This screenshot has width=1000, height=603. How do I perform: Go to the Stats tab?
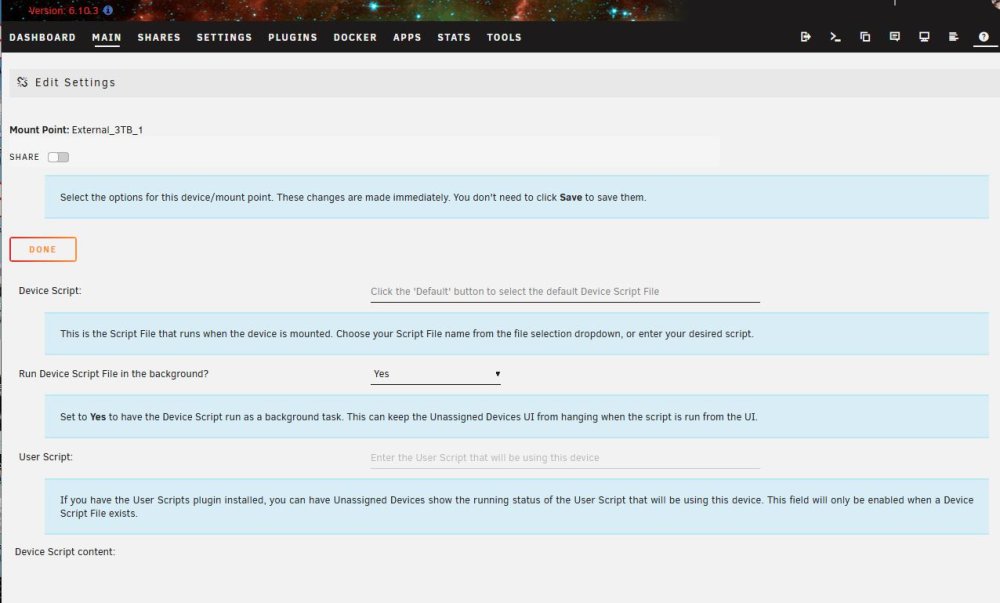pyautogui.click(x=453, y=38)
